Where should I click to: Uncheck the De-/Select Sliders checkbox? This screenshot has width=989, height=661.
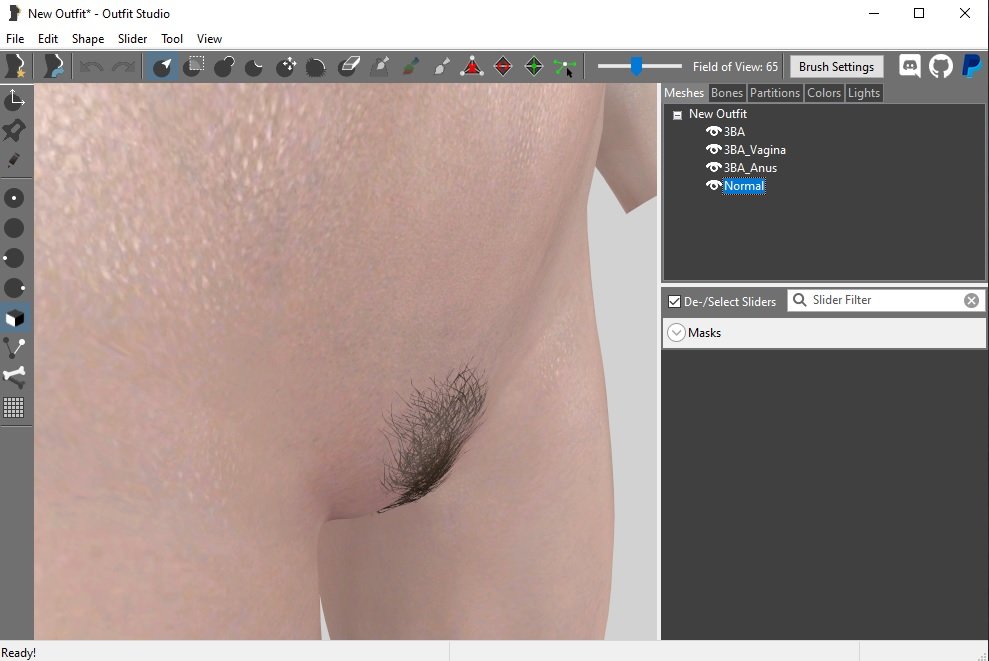(674, 301)
